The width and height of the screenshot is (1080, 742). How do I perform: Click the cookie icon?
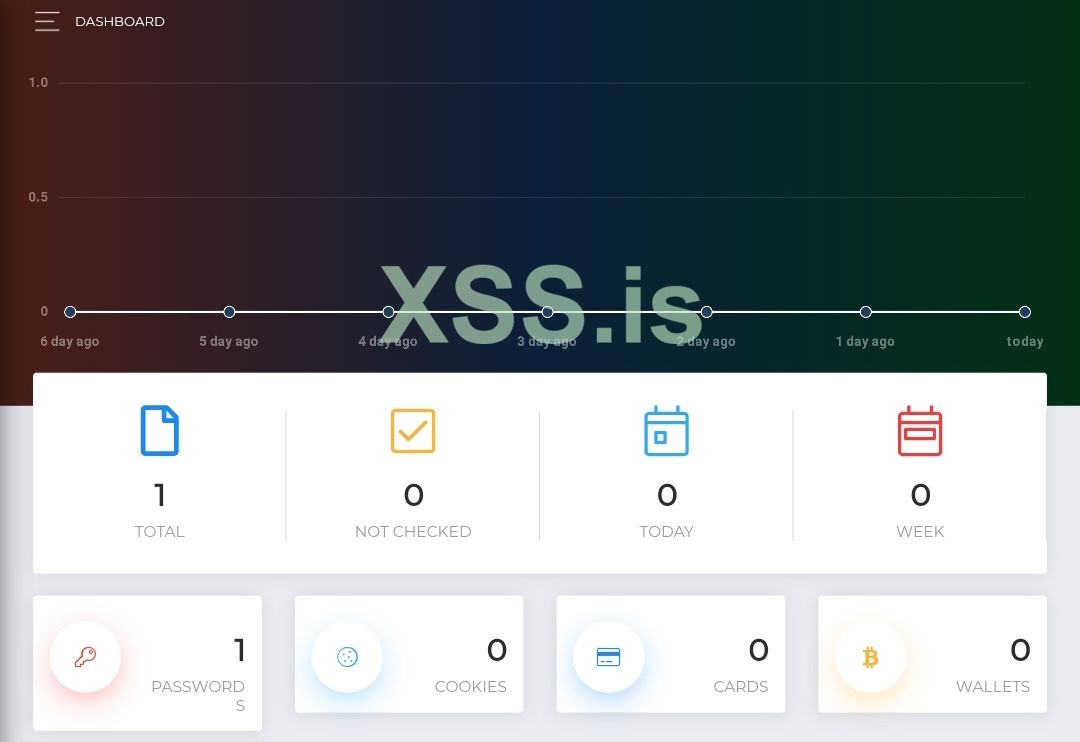tap(347, 657)
